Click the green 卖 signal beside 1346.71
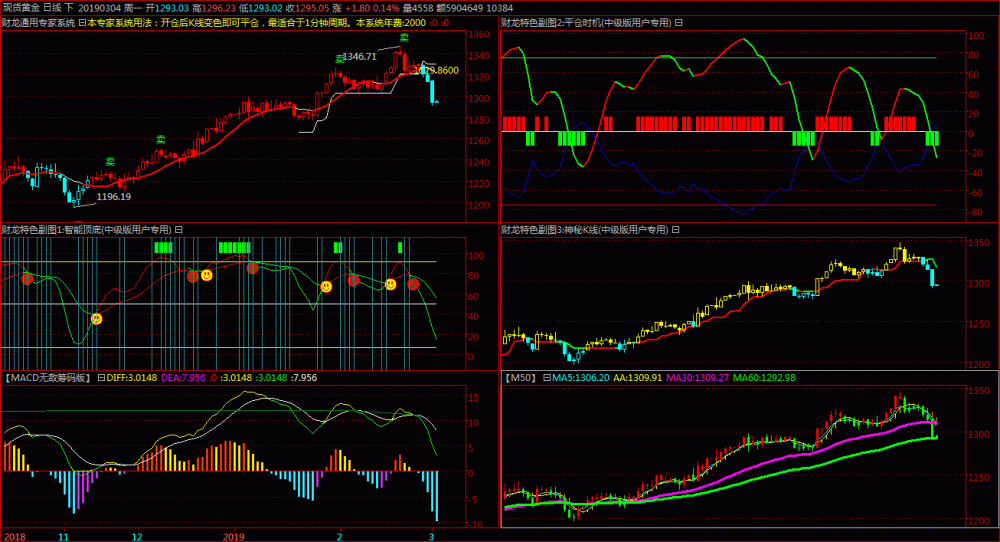This screenshot has width=1000, height=542. [x=340, y=59]
